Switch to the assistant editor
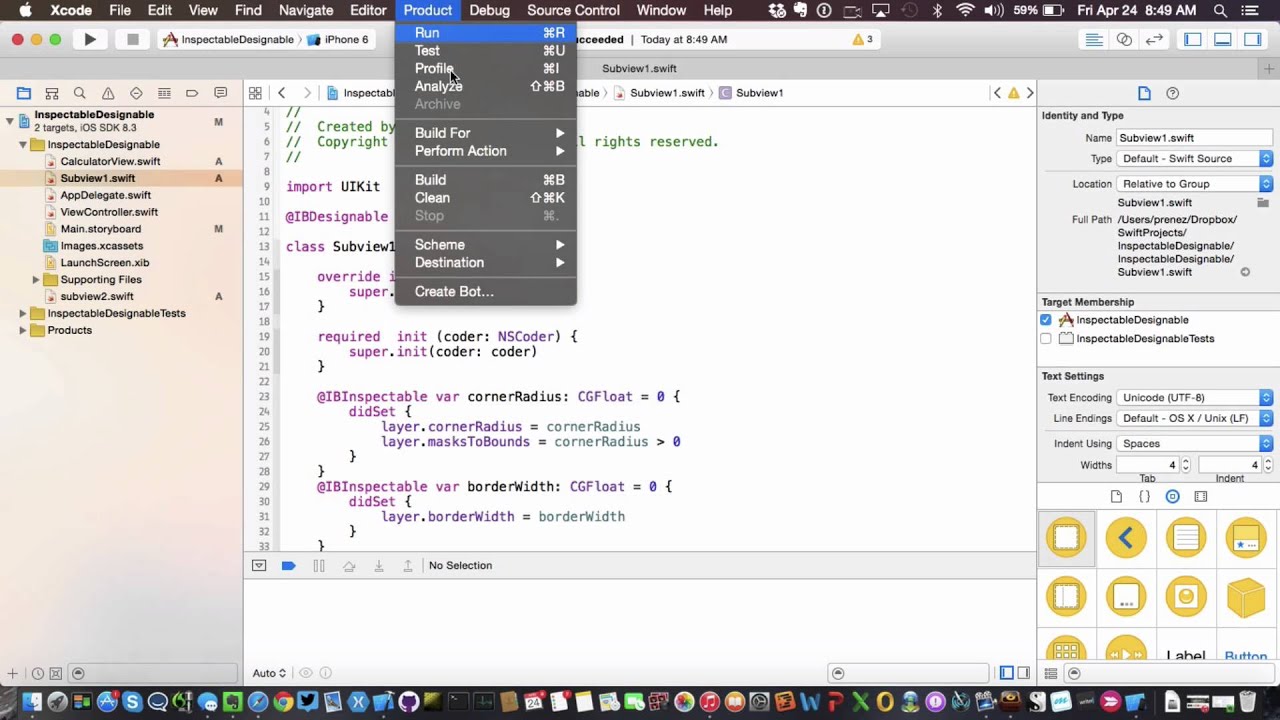The image size is (1280, 720). coord(1124,40)
